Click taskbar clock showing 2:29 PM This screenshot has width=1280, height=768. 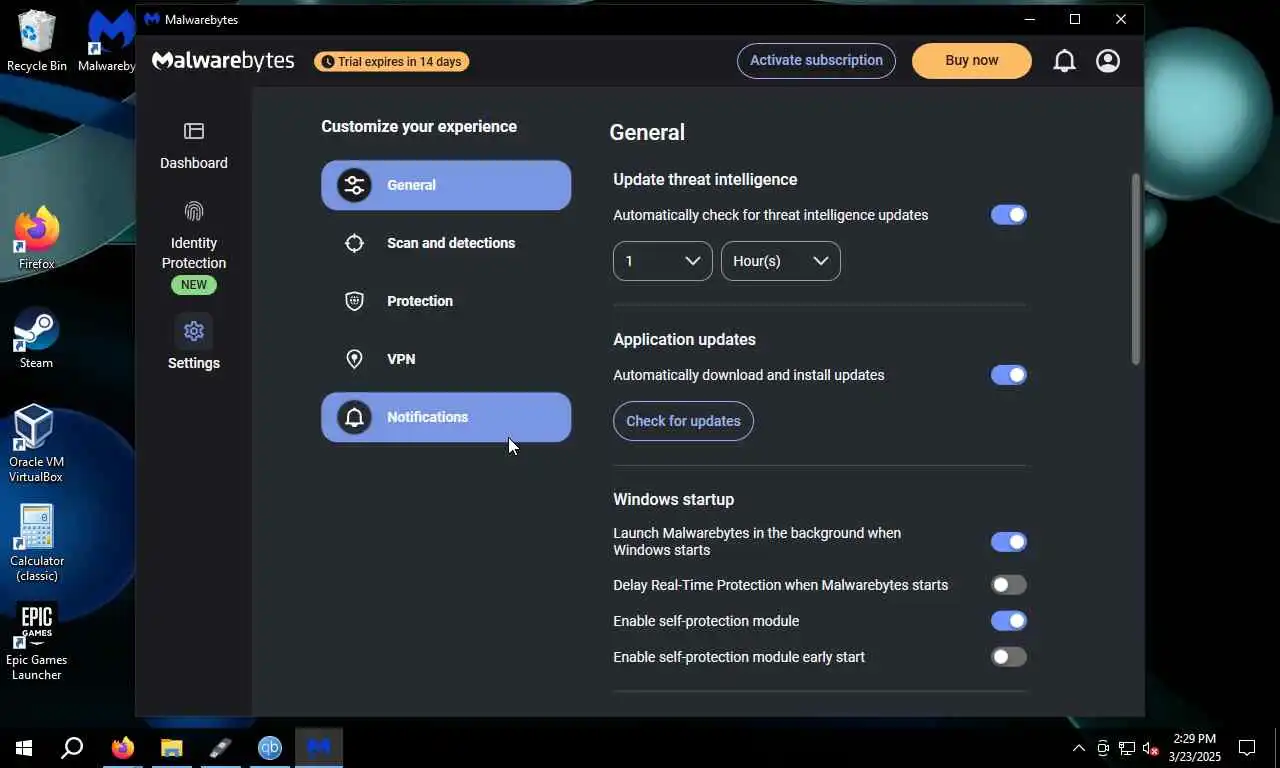[1194, 747]
